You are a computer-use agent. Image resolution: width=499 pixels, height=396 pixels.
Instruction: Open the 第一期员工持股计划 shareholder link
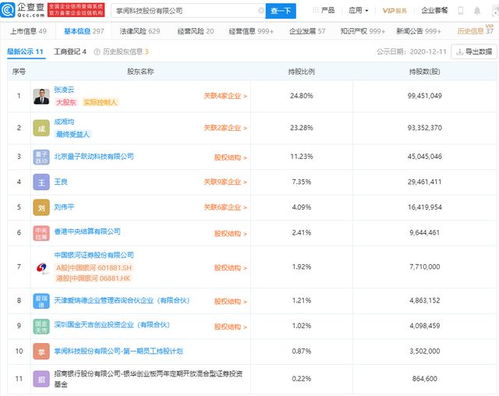pyautogui.click(x=119, y=351)
